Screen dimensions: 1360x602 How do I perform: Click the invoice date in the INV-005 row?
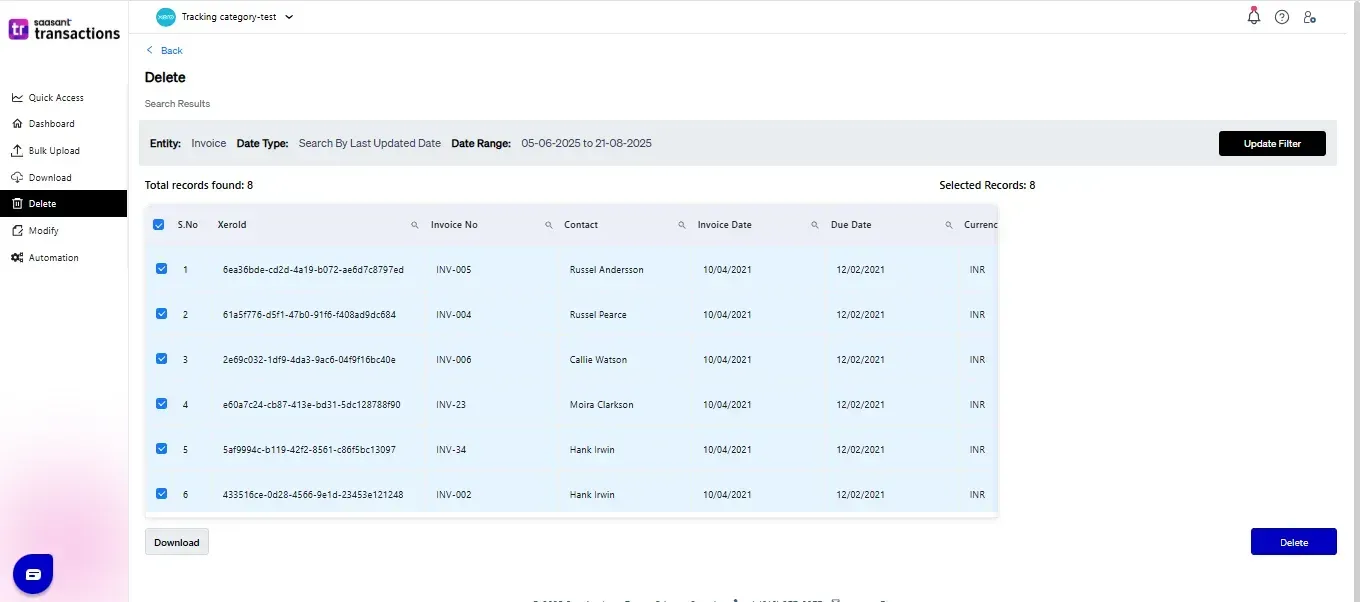tap(727, 270)
